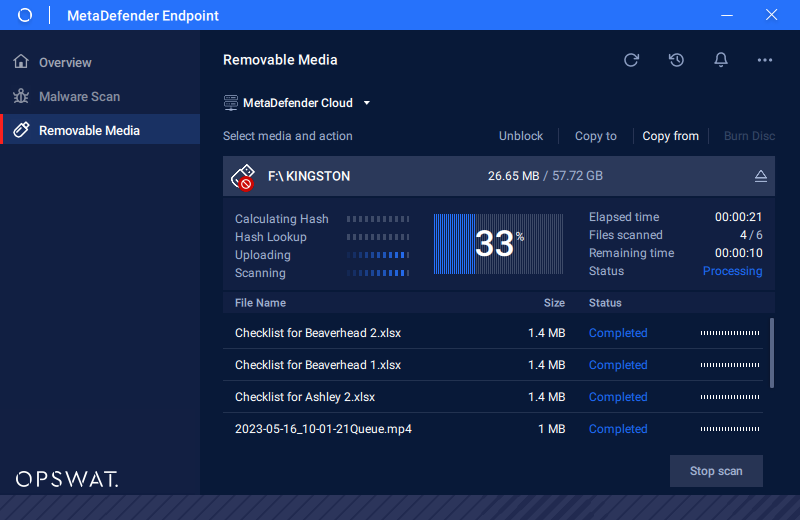
Task: Choose the Unblock action
Action: click(521, 136)
